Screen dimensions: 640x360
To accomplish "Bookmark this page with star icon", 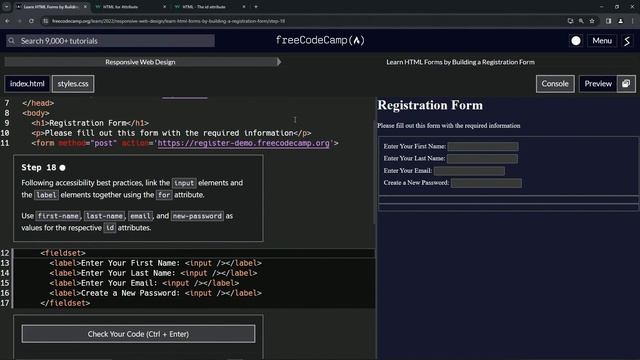I will coord(592,21).
